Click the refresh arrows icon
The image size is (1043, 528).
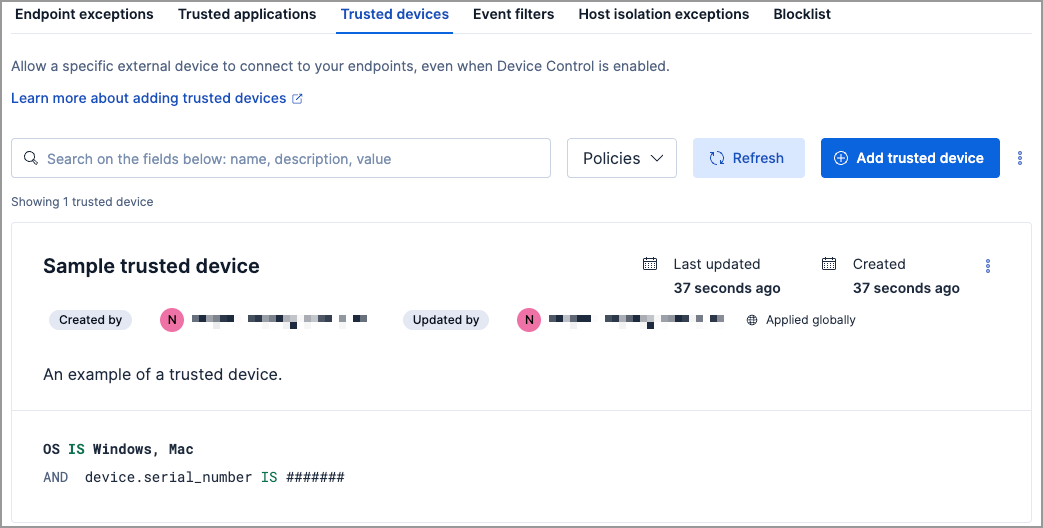pyautogui.click(x=716, y=158)
